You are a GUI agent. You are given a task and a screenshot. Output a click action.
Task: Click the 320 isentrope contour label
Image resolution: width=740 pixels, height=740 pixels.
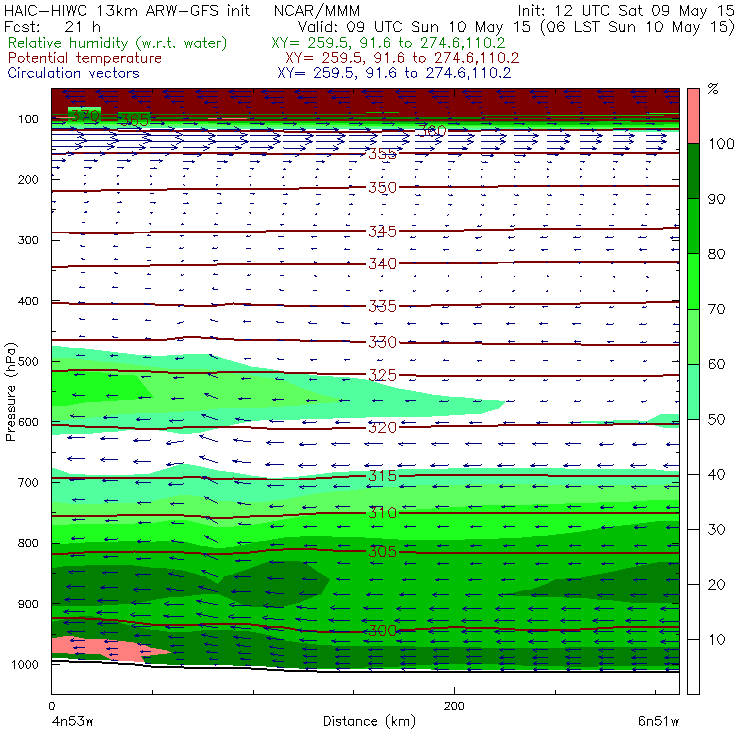[x=382, y=427]
